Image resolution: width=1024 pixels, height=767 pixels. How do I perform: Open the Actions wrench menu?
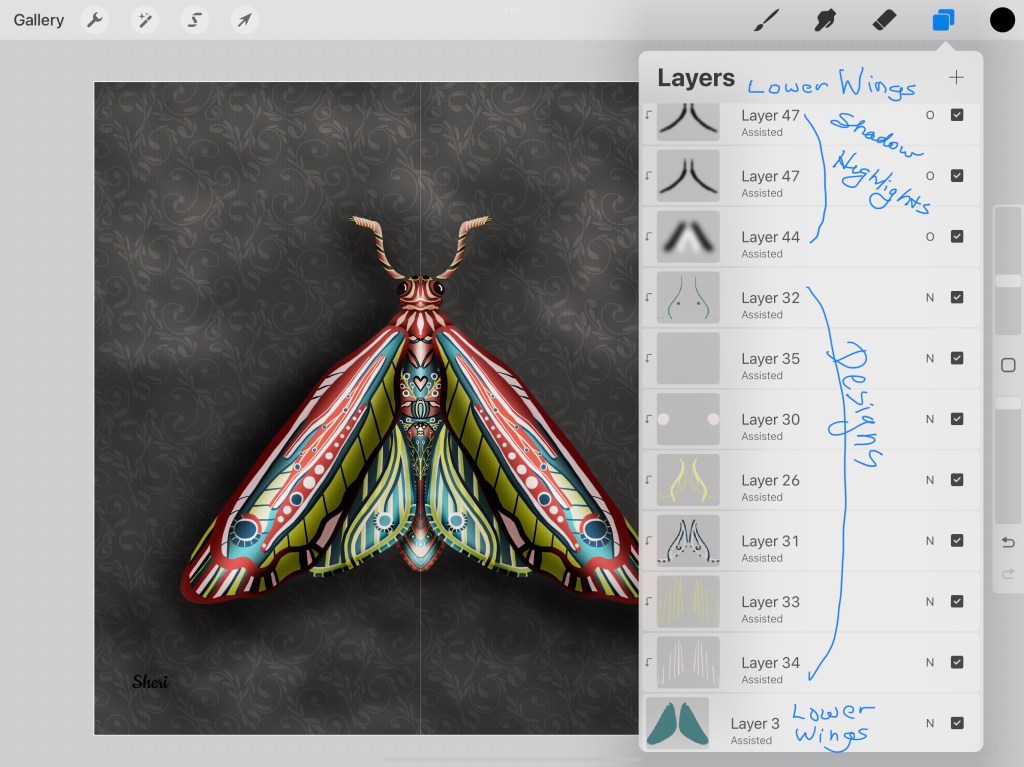(95, 20)
